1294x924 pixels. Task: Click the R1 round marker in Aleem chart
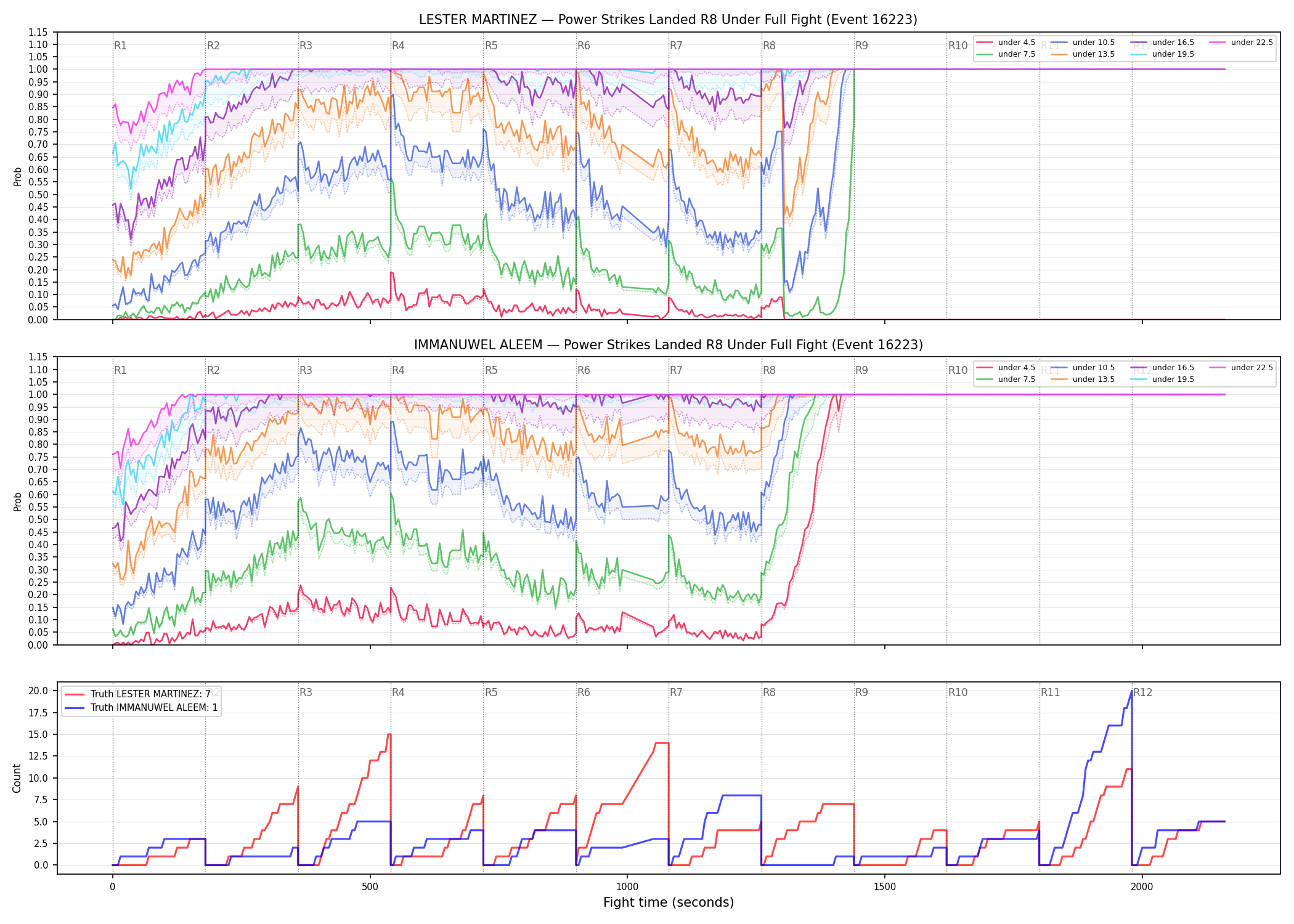(120, 370)
